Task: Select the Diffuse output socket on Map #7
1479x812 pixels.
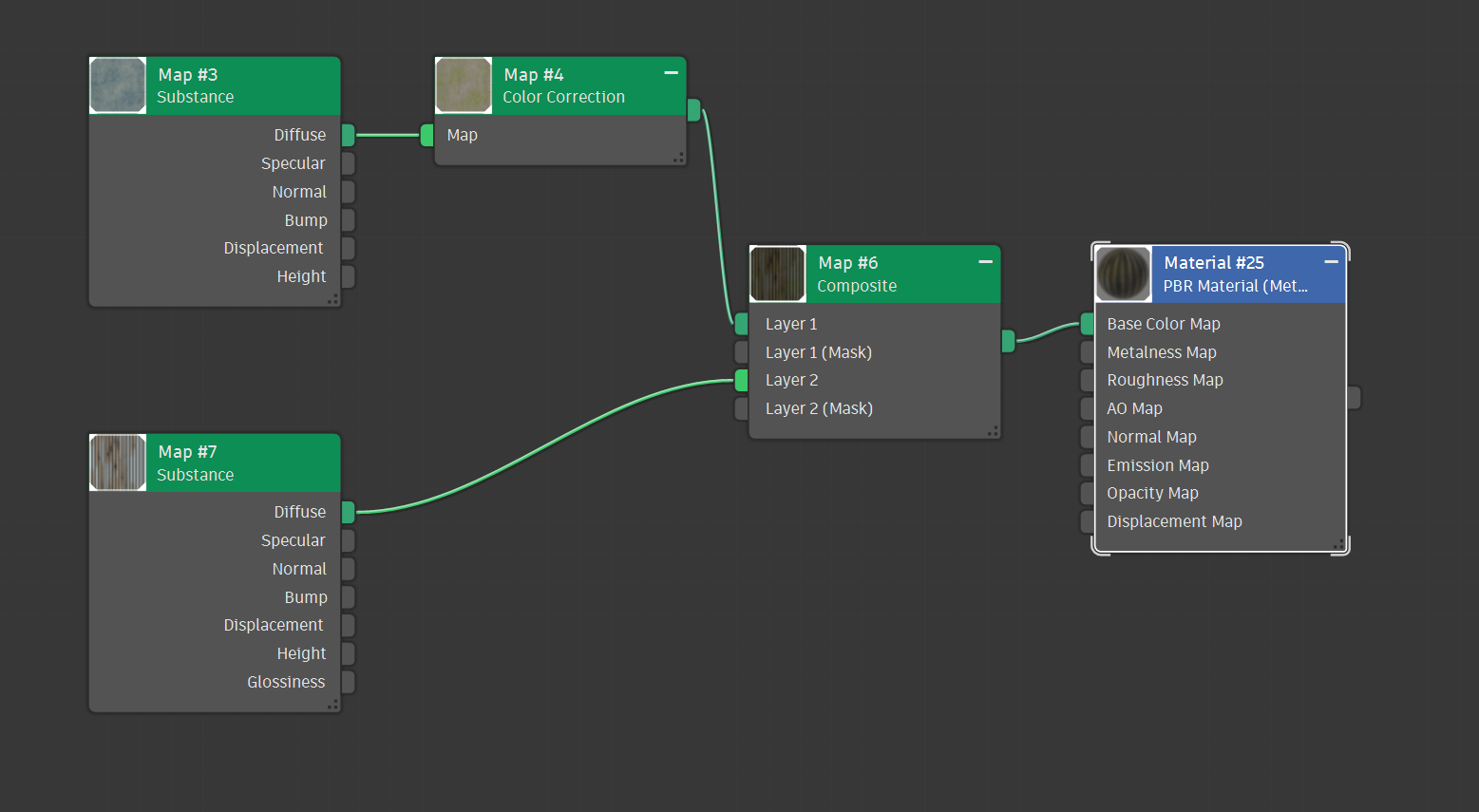Action: [x=347, y=512]
